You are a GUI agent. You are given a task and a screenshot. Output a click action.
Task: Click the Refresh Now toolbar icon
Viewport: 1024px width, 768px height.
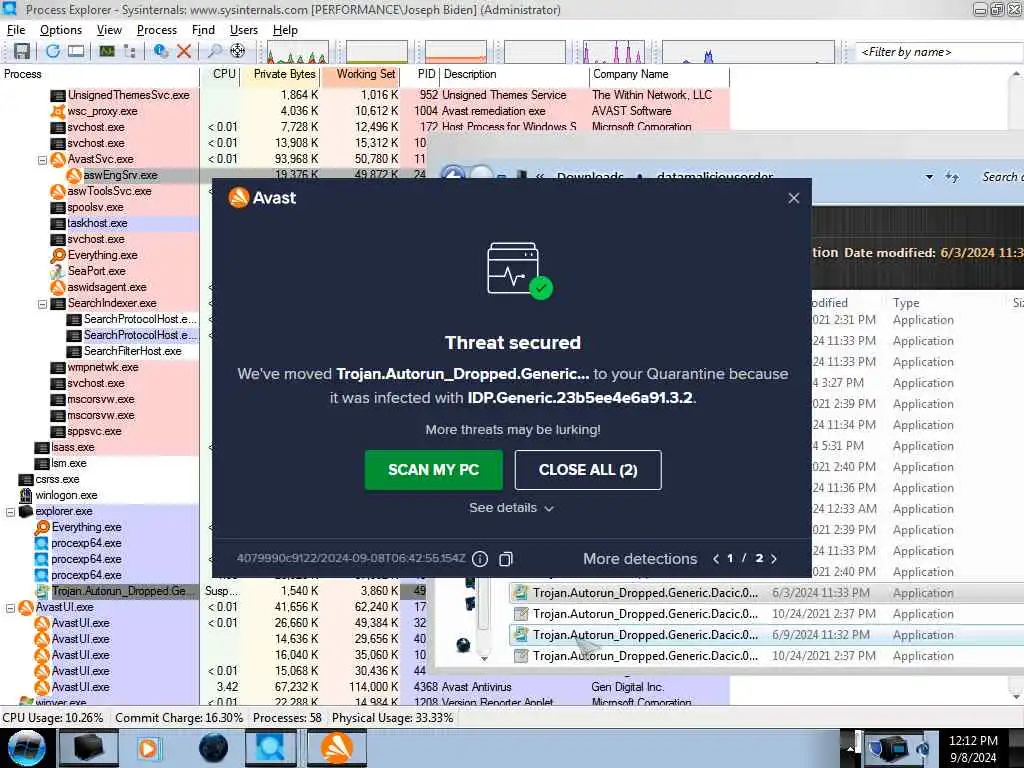pyautogui.click(x=53, y=51)
